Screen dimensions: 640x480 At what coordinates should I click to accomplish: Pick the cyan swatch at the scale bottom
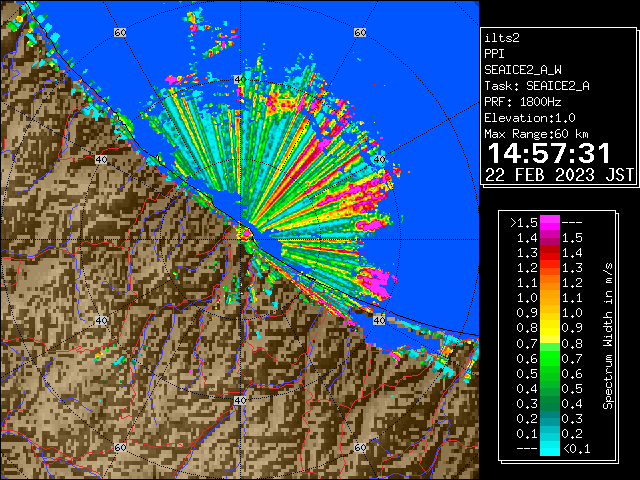(550, 449)
